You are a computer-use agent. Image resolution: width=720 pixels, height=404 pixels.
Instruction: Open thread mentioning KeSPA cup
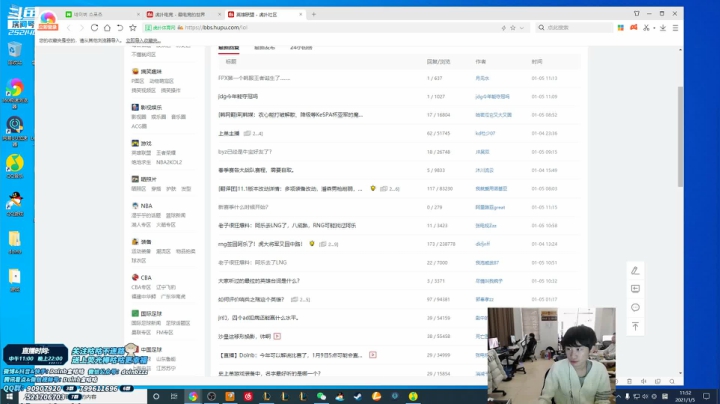290,115
